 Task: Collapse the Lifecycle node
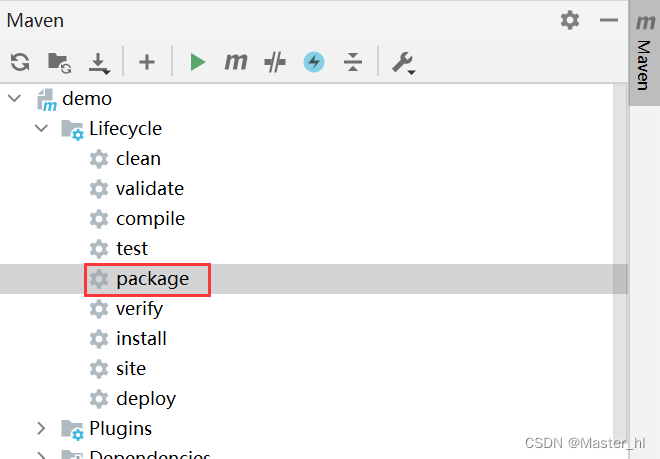click(x=41, y=128)
